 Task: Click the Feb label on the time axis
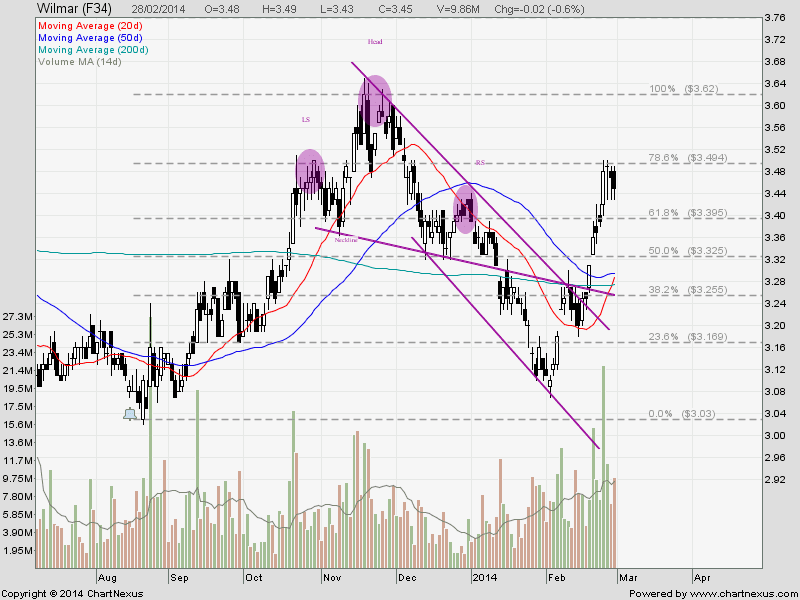click(557, 578)
